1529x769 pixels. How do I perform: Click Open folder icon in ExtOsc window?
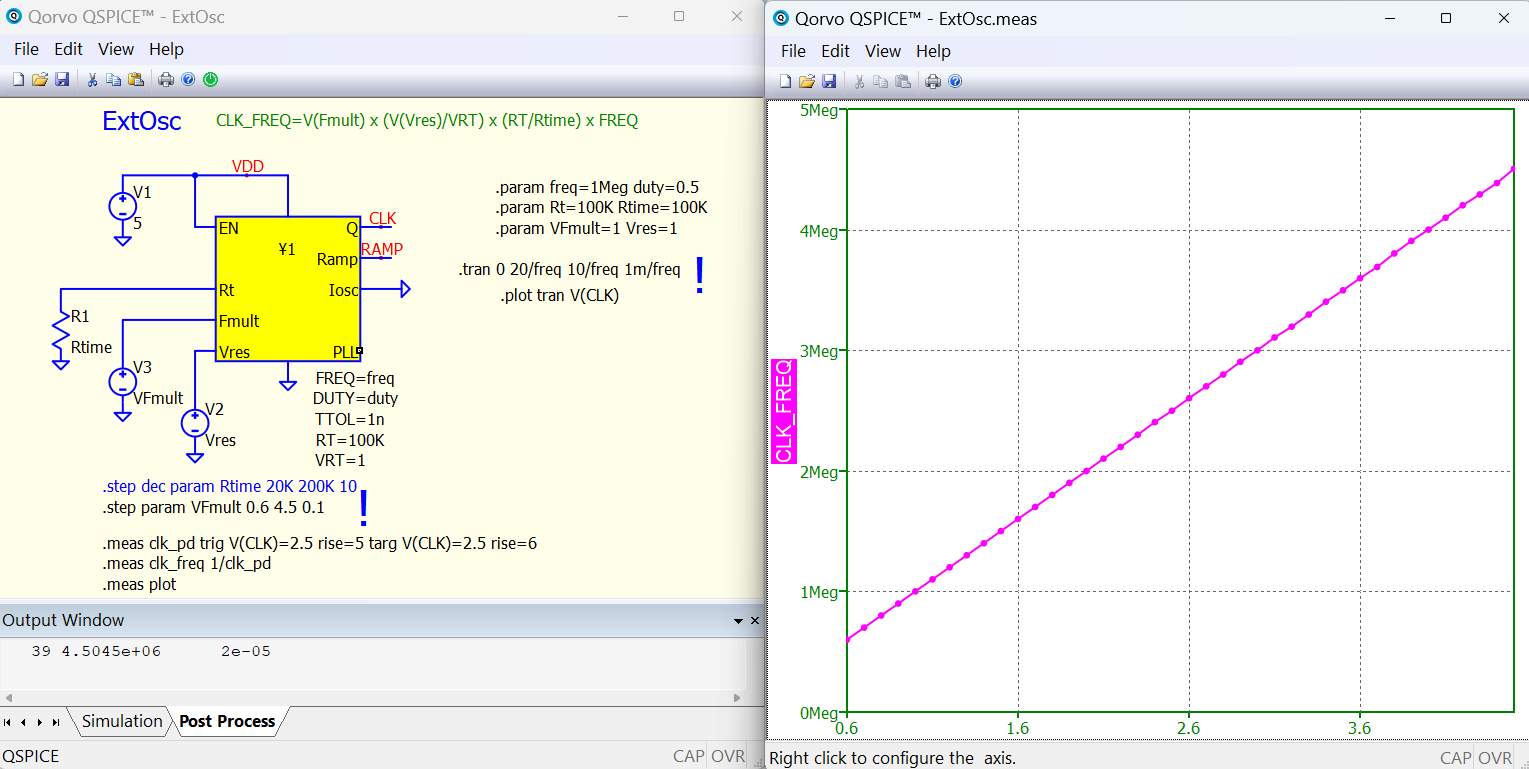40,80
